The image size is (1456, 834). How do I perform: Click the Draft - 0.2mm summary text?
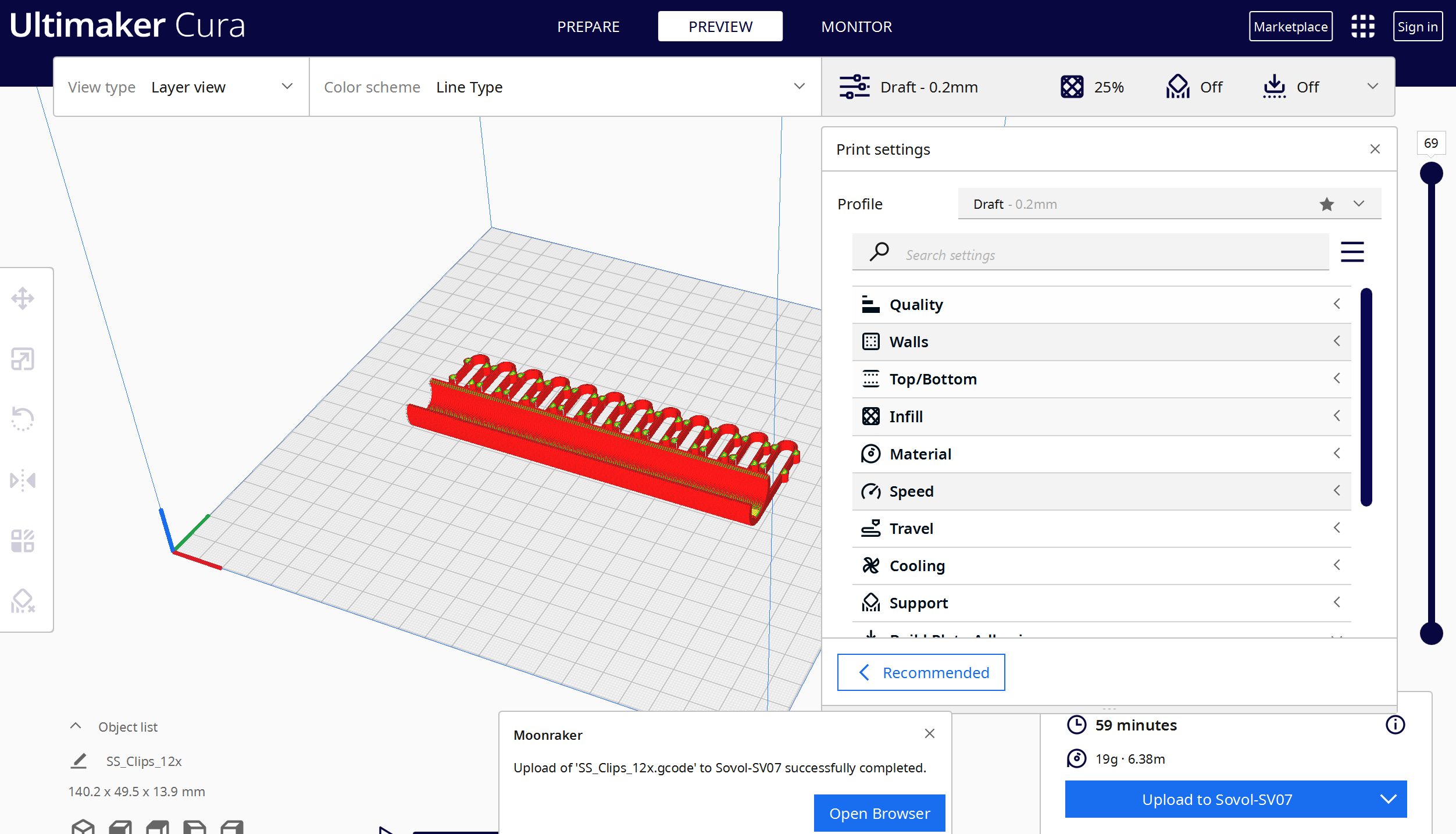pos(929,87)
